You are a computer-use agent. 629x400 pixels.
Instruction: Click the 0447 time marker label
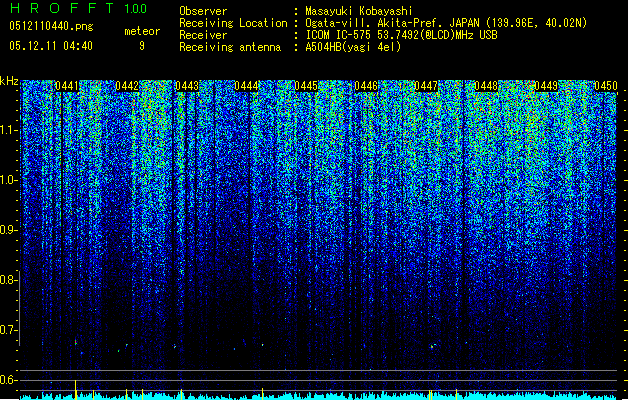click(426, 86)
